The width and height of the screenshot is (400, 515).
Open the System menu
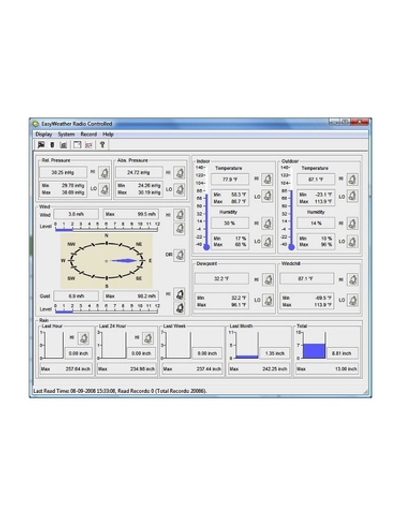66,134
